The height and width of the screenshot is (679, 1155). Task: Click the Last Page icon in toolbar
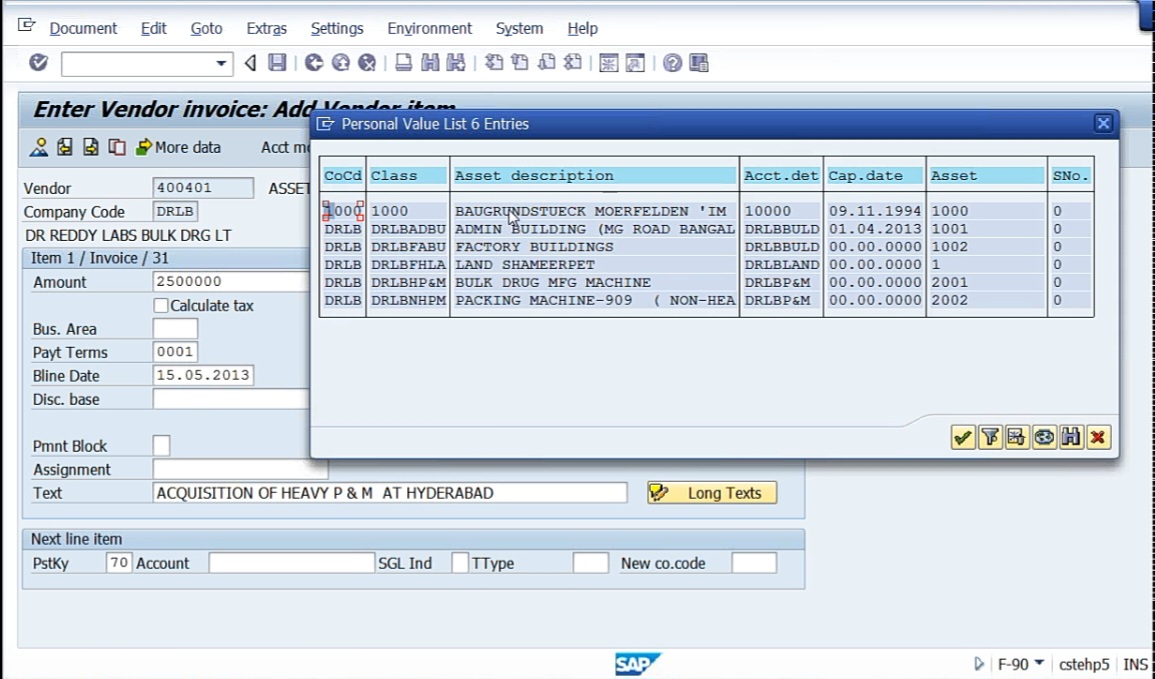(x=572, y=63)
